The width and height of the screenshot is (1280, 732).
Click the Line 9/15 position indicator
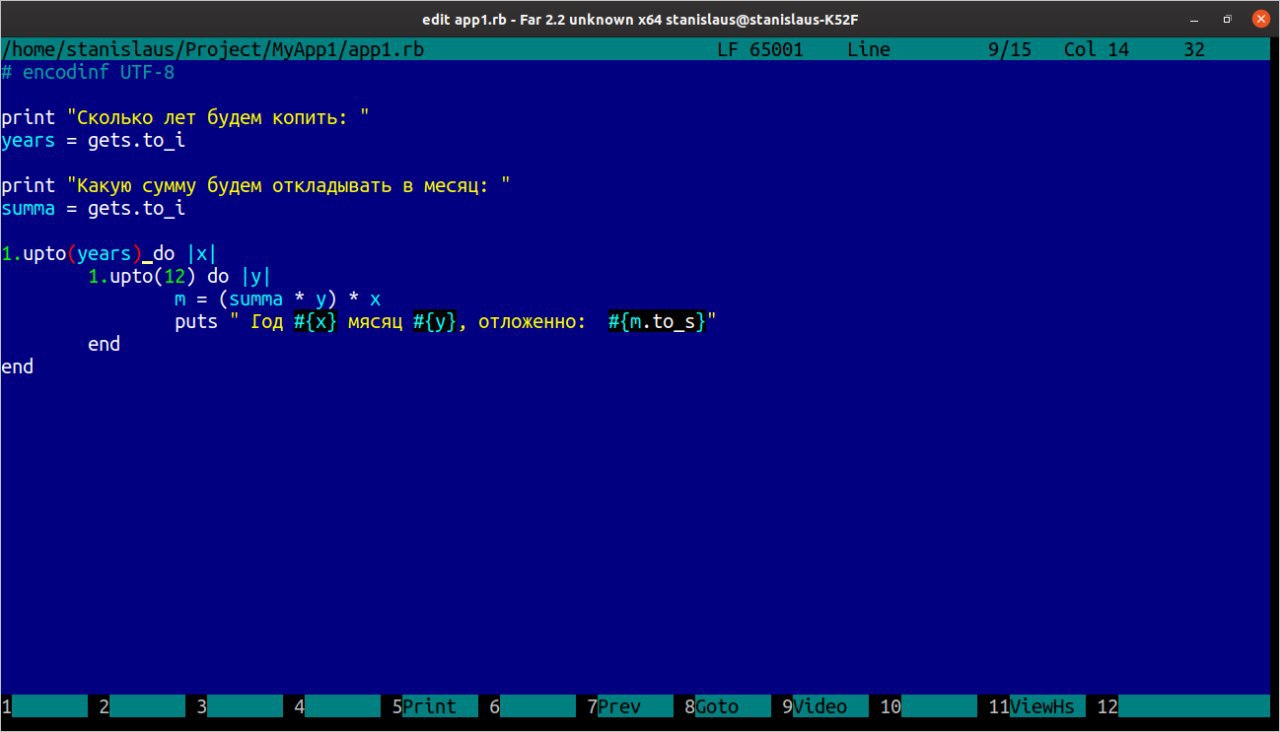tap(938, 49)
